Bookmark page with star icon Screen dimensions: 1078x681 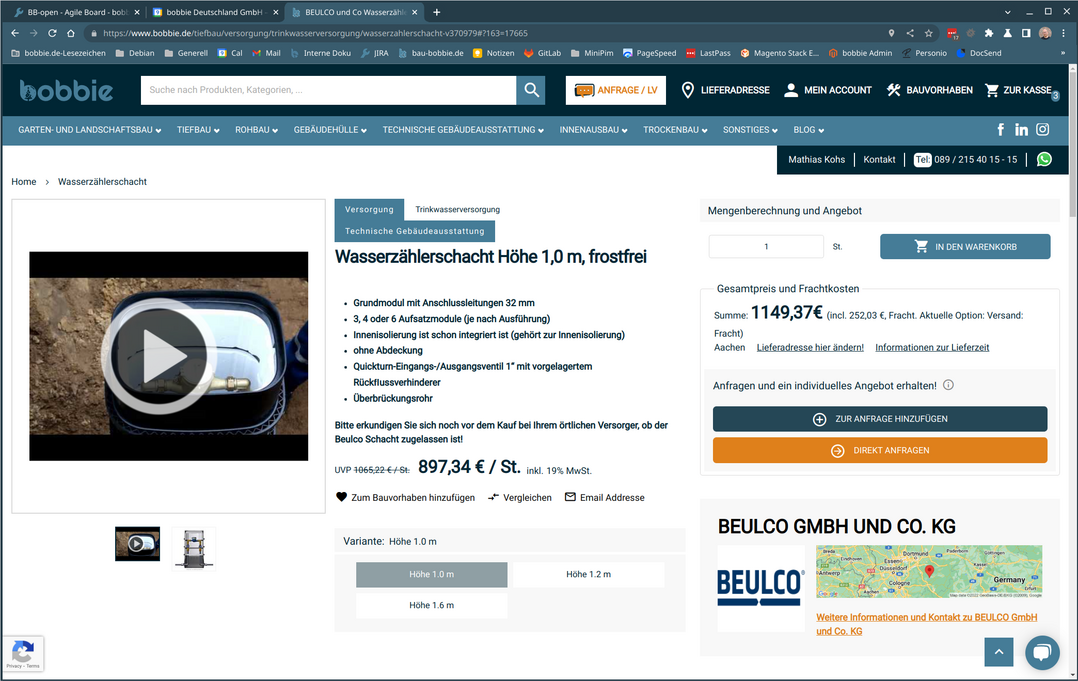pos(929,33)
